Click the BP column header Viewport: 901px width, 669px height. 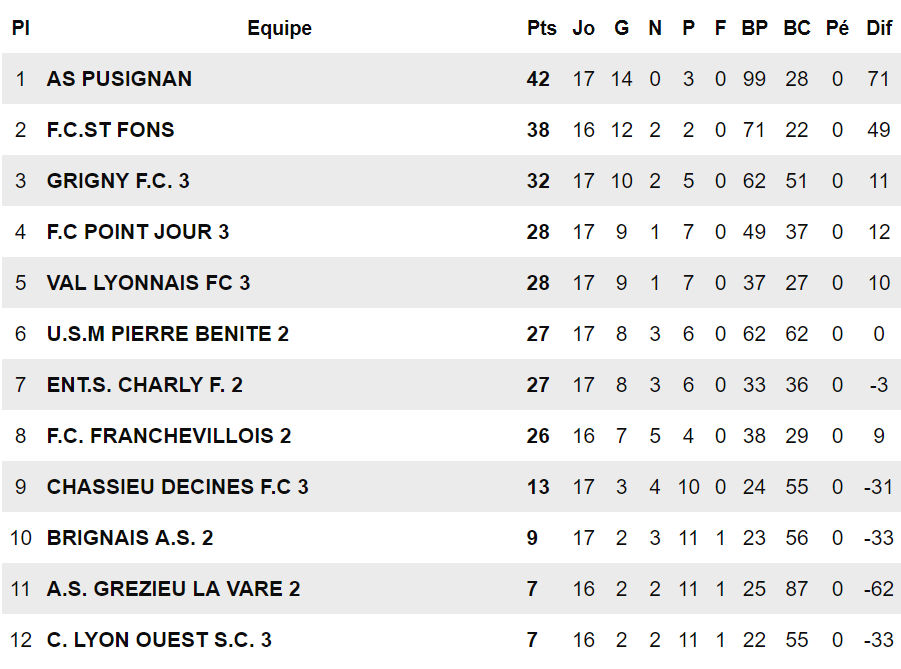point(754,28)
